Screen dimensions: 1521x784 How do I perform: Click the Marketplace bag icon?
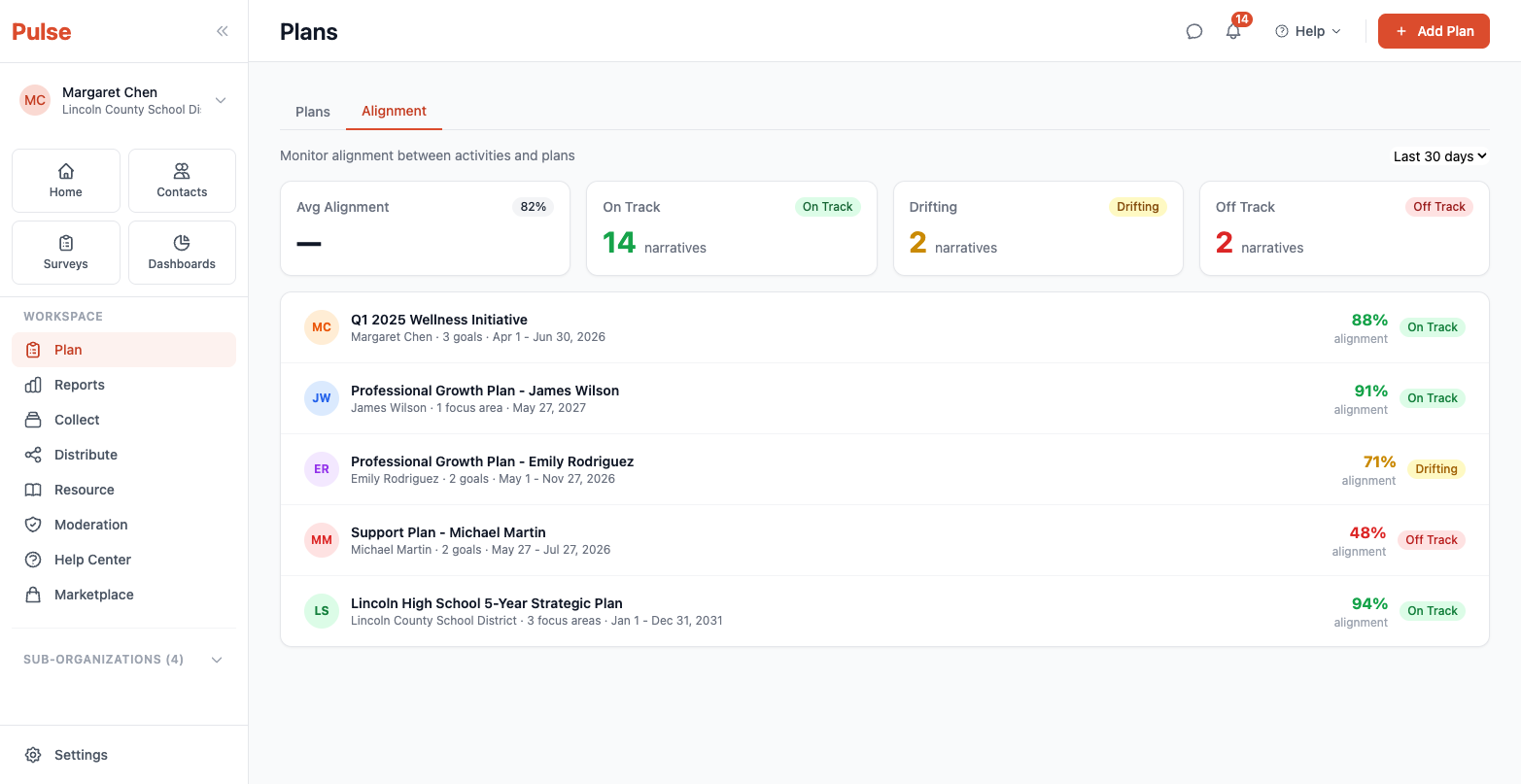33,595
